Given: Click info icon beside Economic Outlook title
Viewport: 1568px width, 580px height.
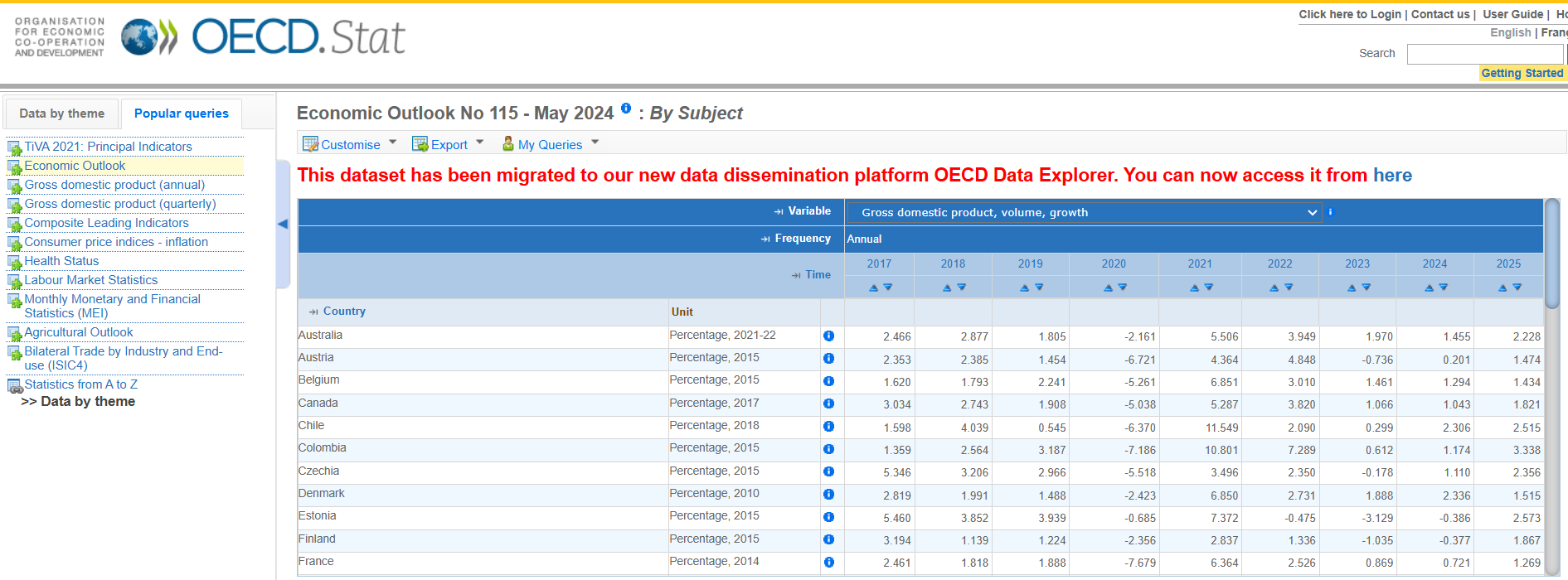Looking at the screenshot, I should pos(626,108).
